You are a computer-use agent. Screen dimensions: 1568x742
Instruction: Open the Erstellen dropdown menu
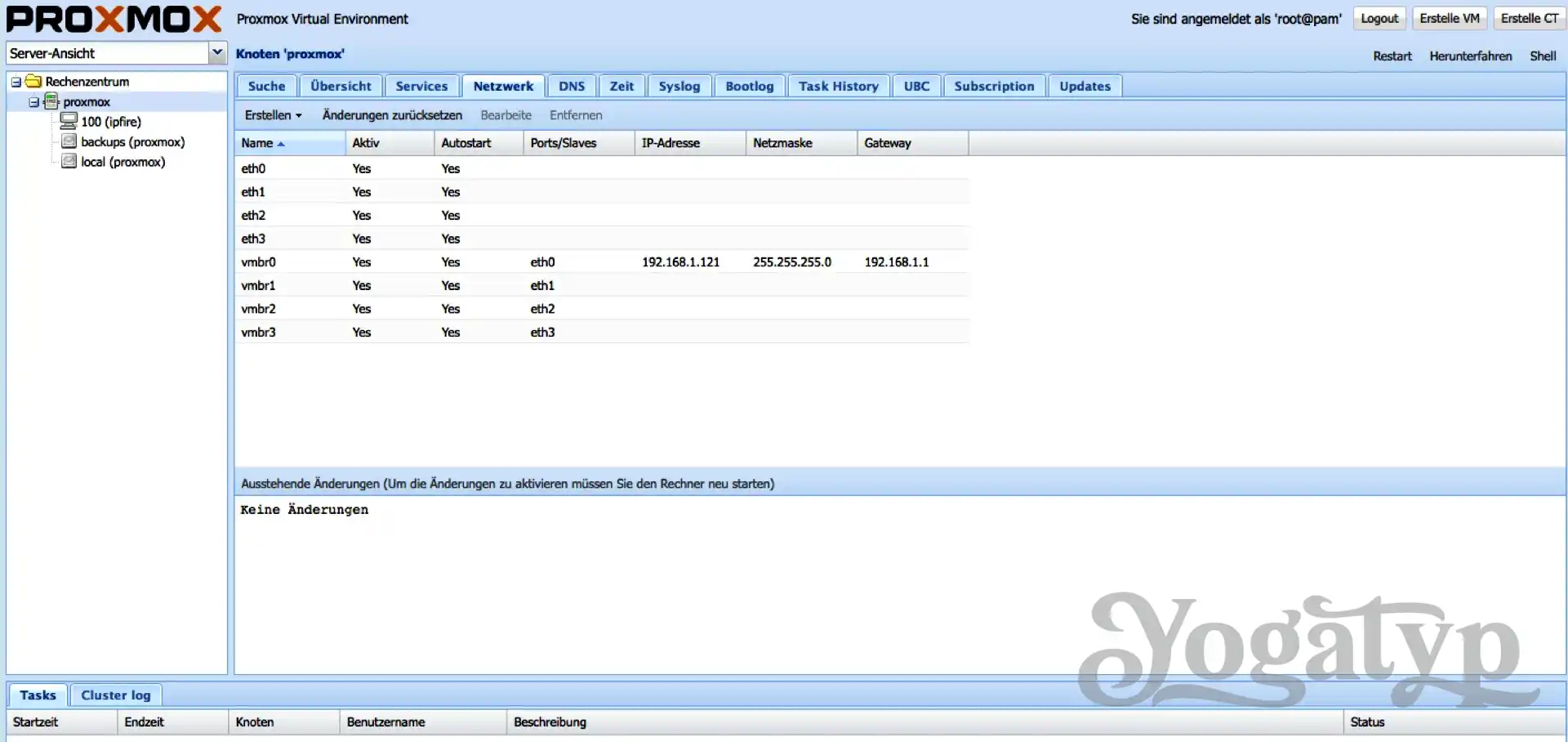tap(273, 115)
